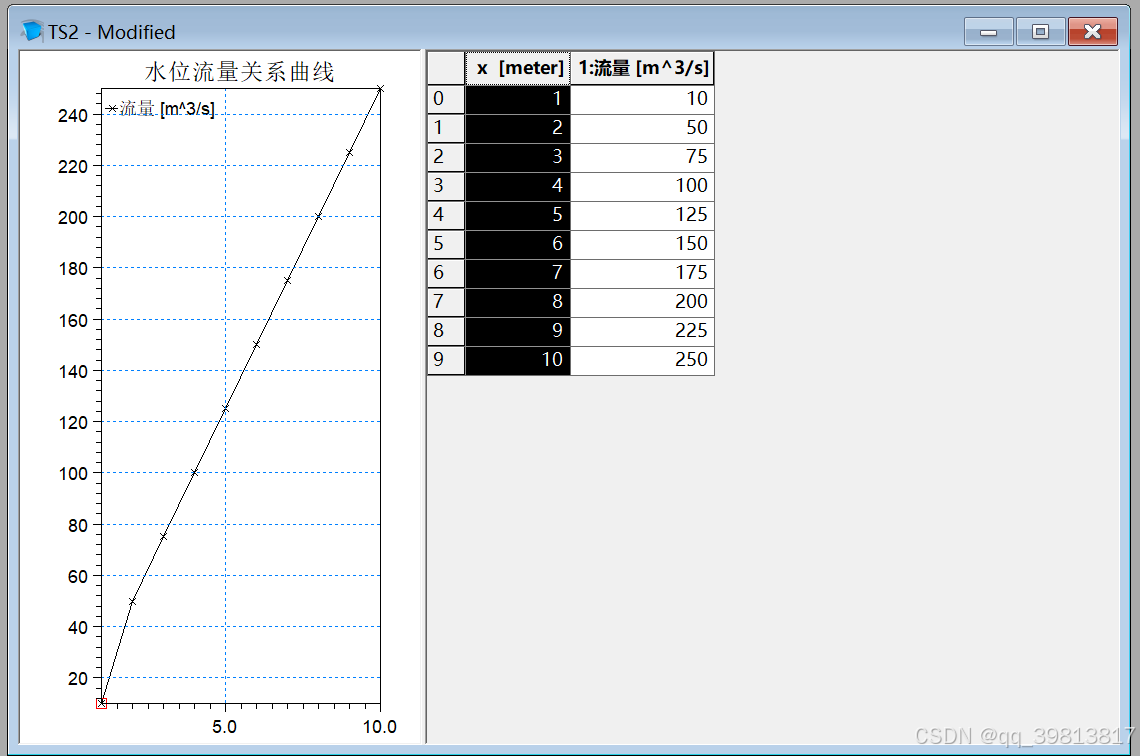Click the data point marker at flow 150

[256, 345]
